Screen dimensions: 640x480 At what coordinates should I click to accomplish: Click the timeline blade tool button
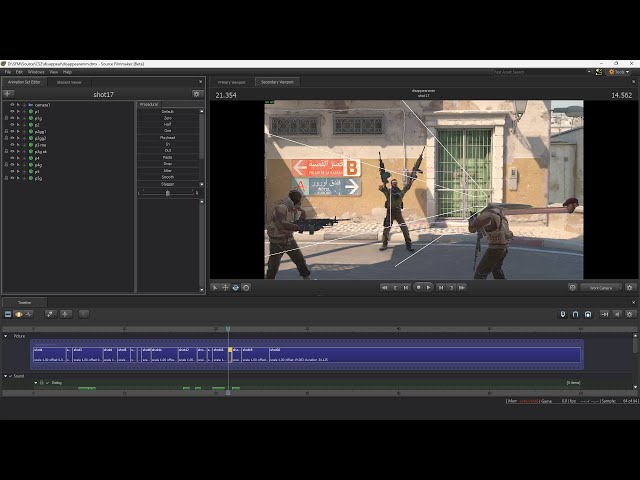pos(51,314)
